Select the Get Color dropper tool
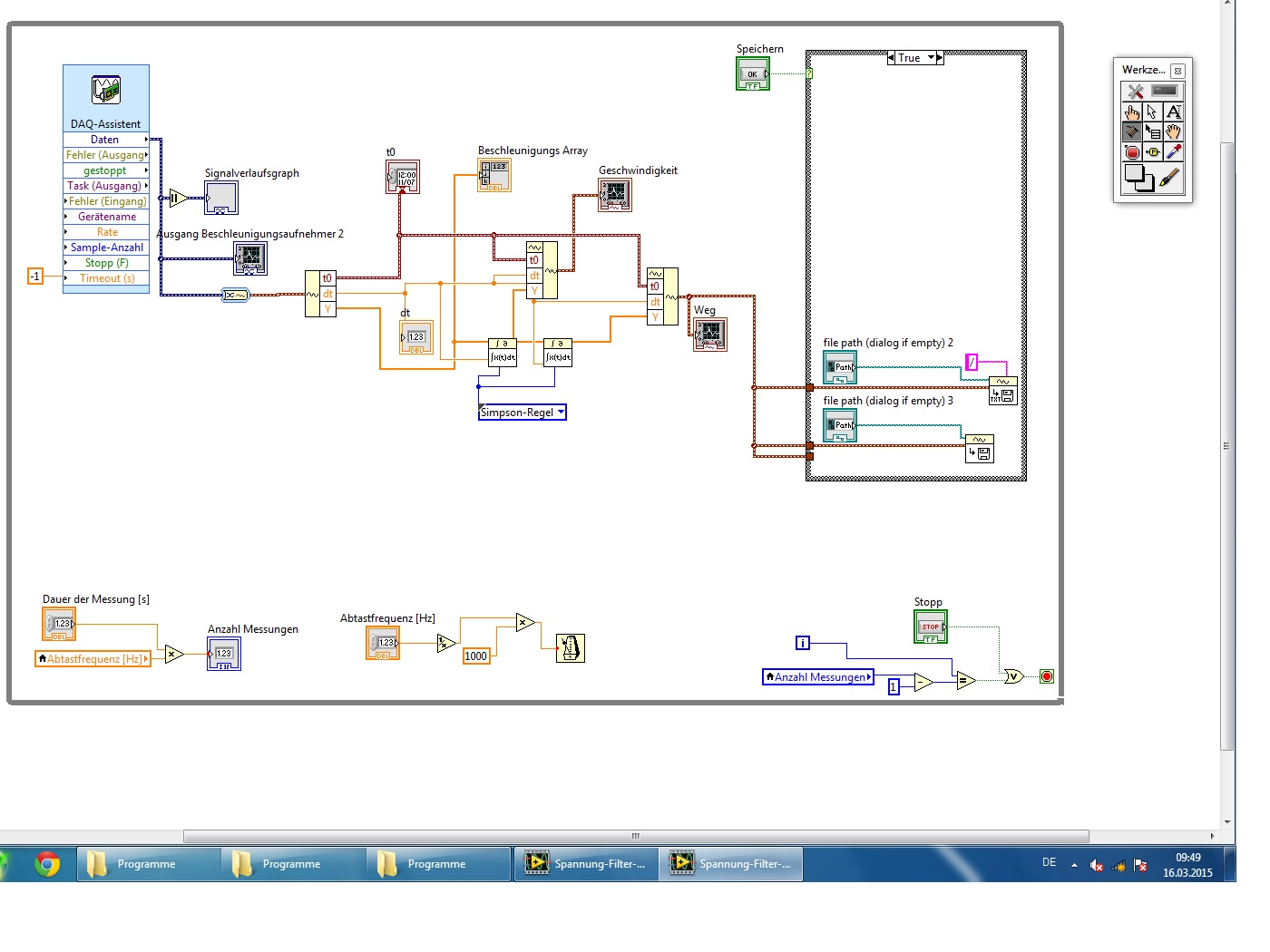1270x952 pixels. pyautogui.click(x=1173, y=152)
